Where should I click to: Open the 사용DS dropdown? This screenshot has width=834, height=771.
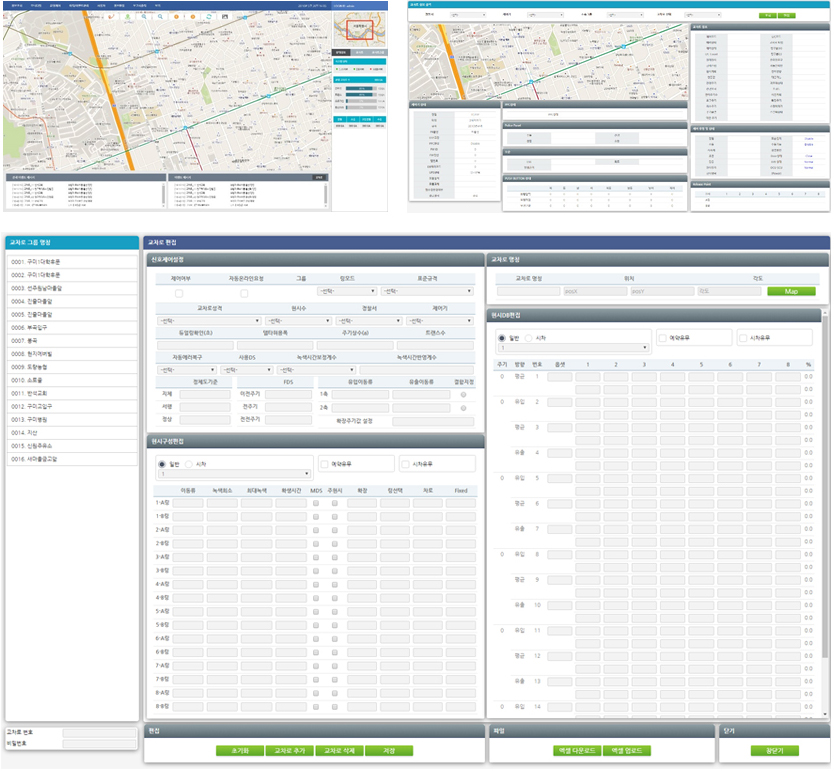pos(247,370)
